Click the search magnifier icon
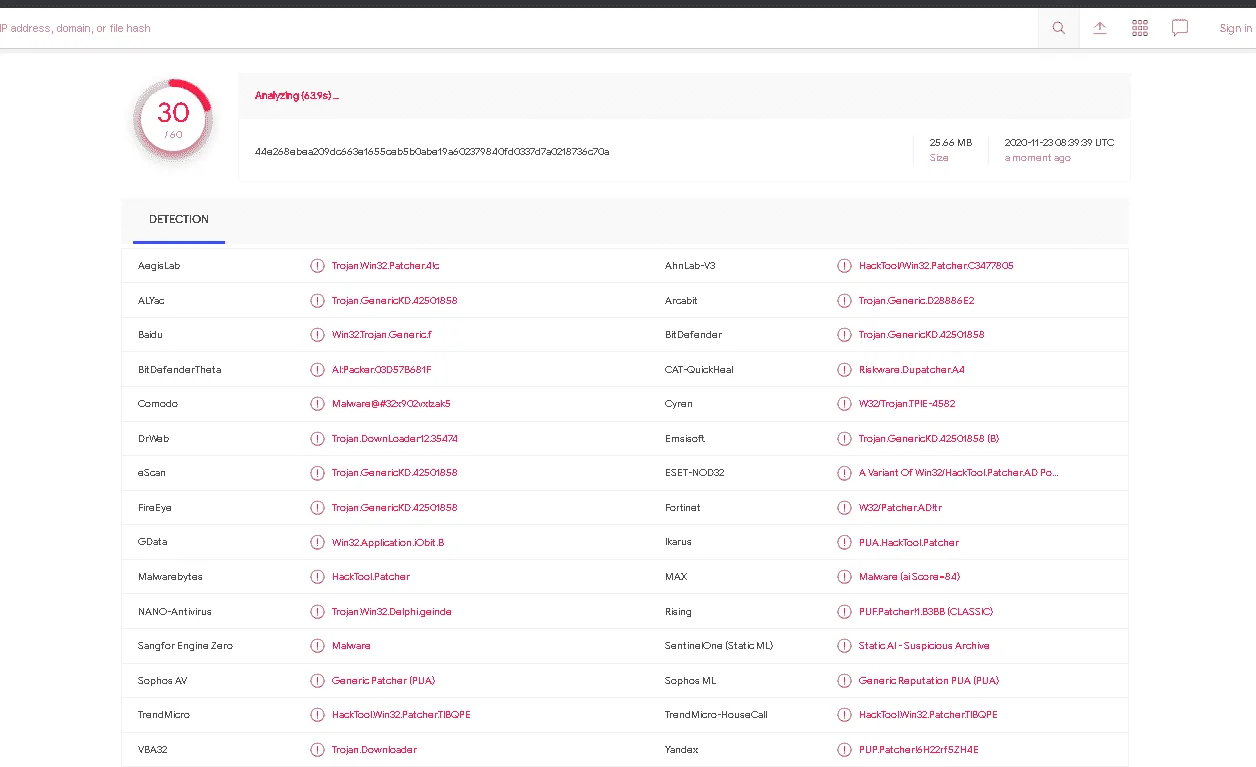Image resolution: width=1256 pixels, height=767 pixels. pos(1058,28)
